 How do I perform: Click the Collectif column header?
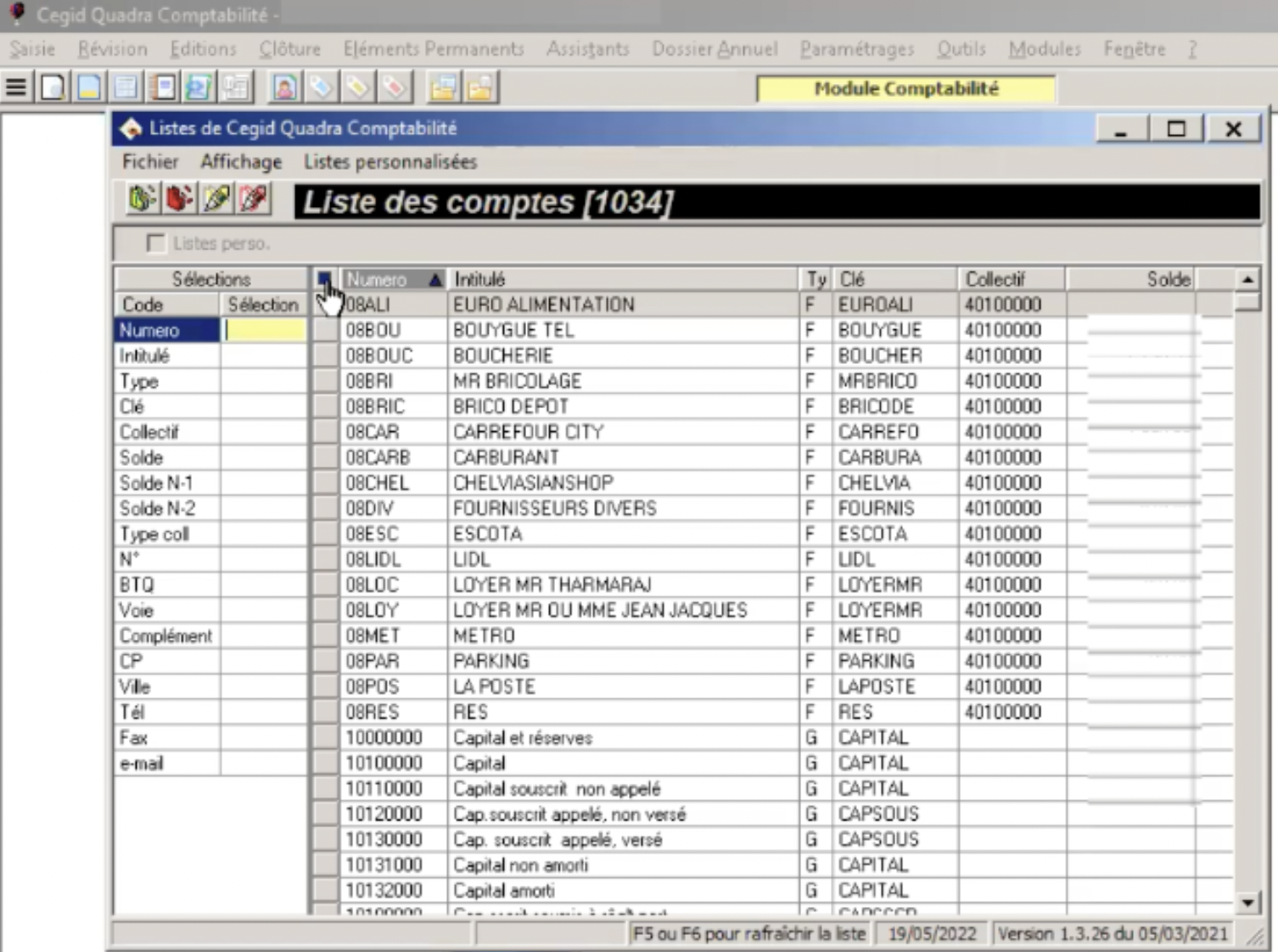point(1012,279)
